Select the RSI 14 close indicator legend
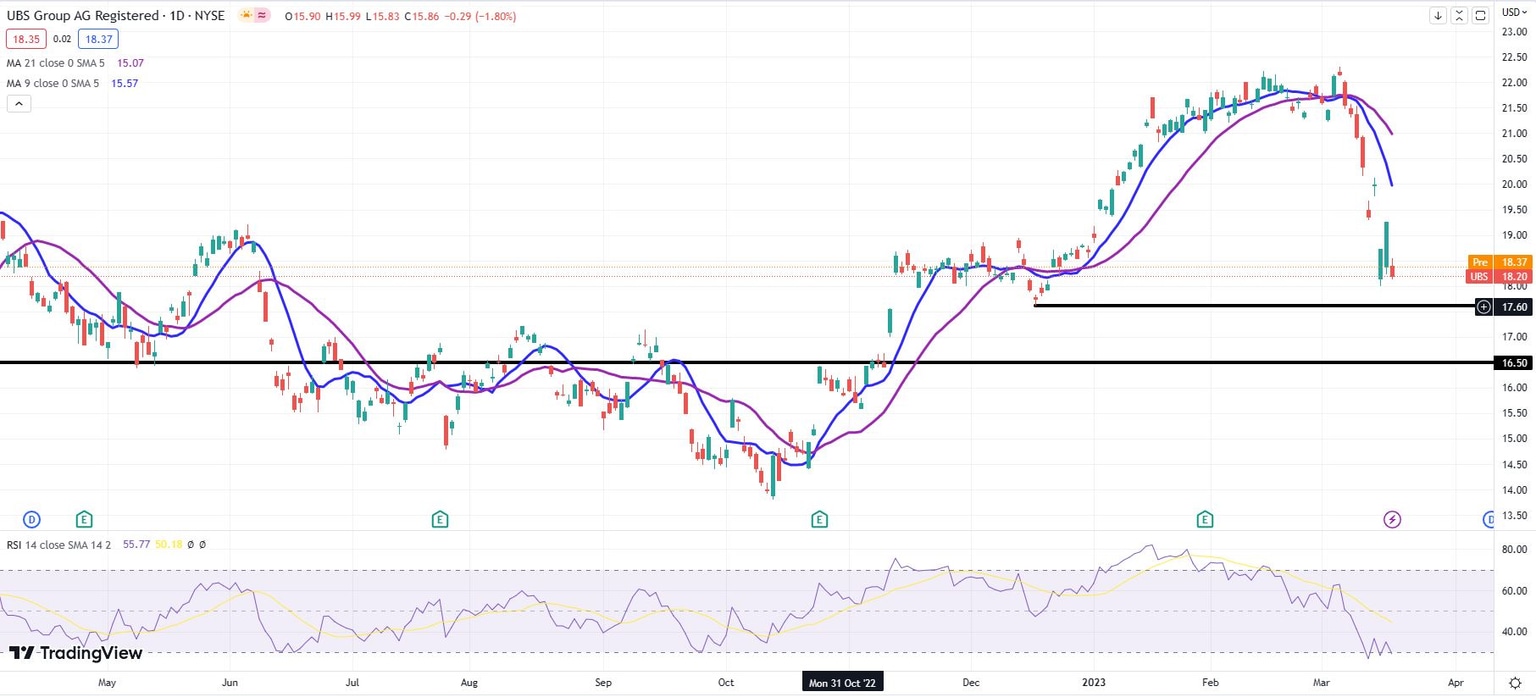Screen dimensions: 1536x696 tap(61, 544)
